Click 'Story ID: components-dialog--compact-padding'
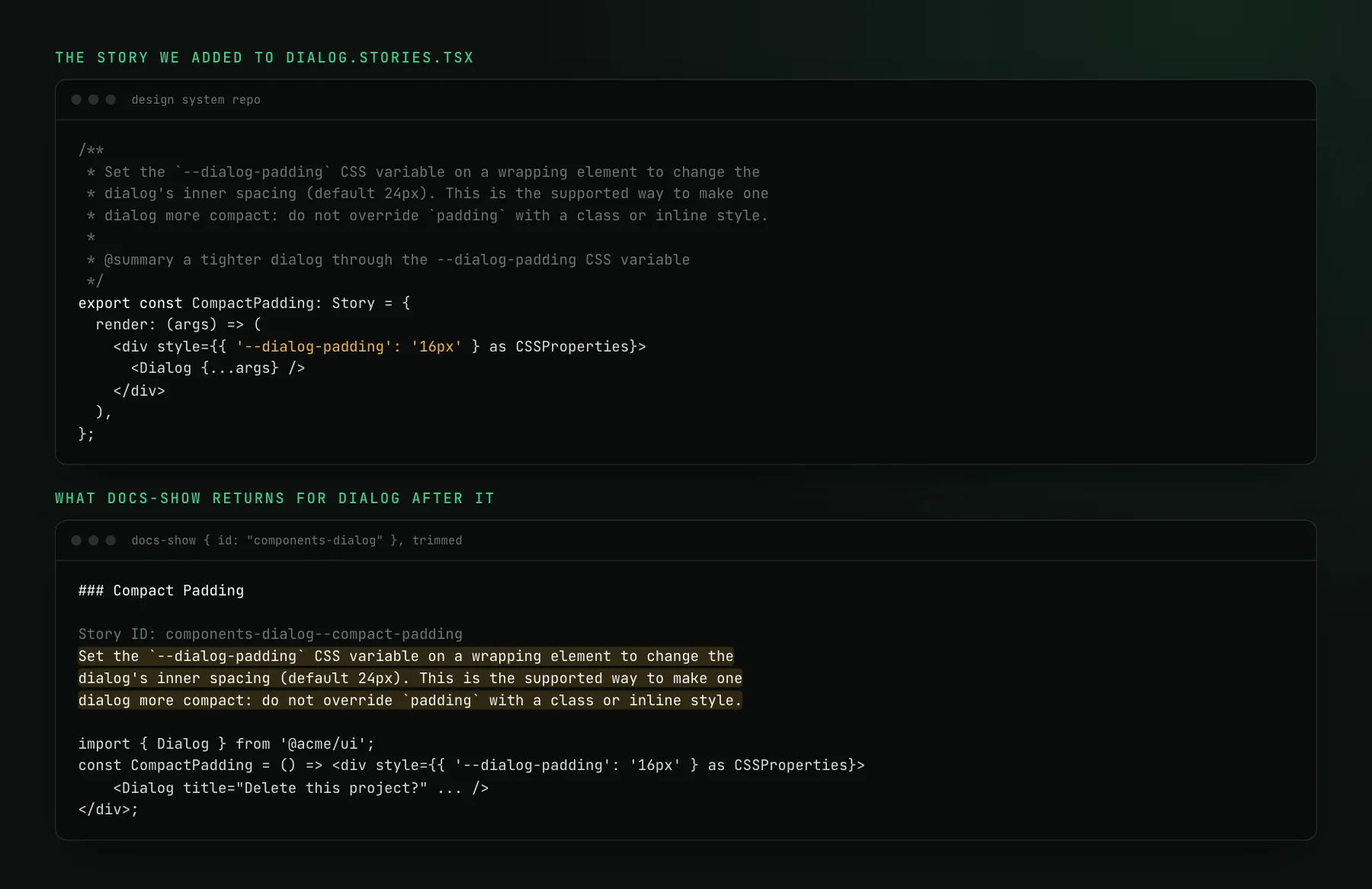This screenshot has width=1372, height=889. [x=271, y=634]
